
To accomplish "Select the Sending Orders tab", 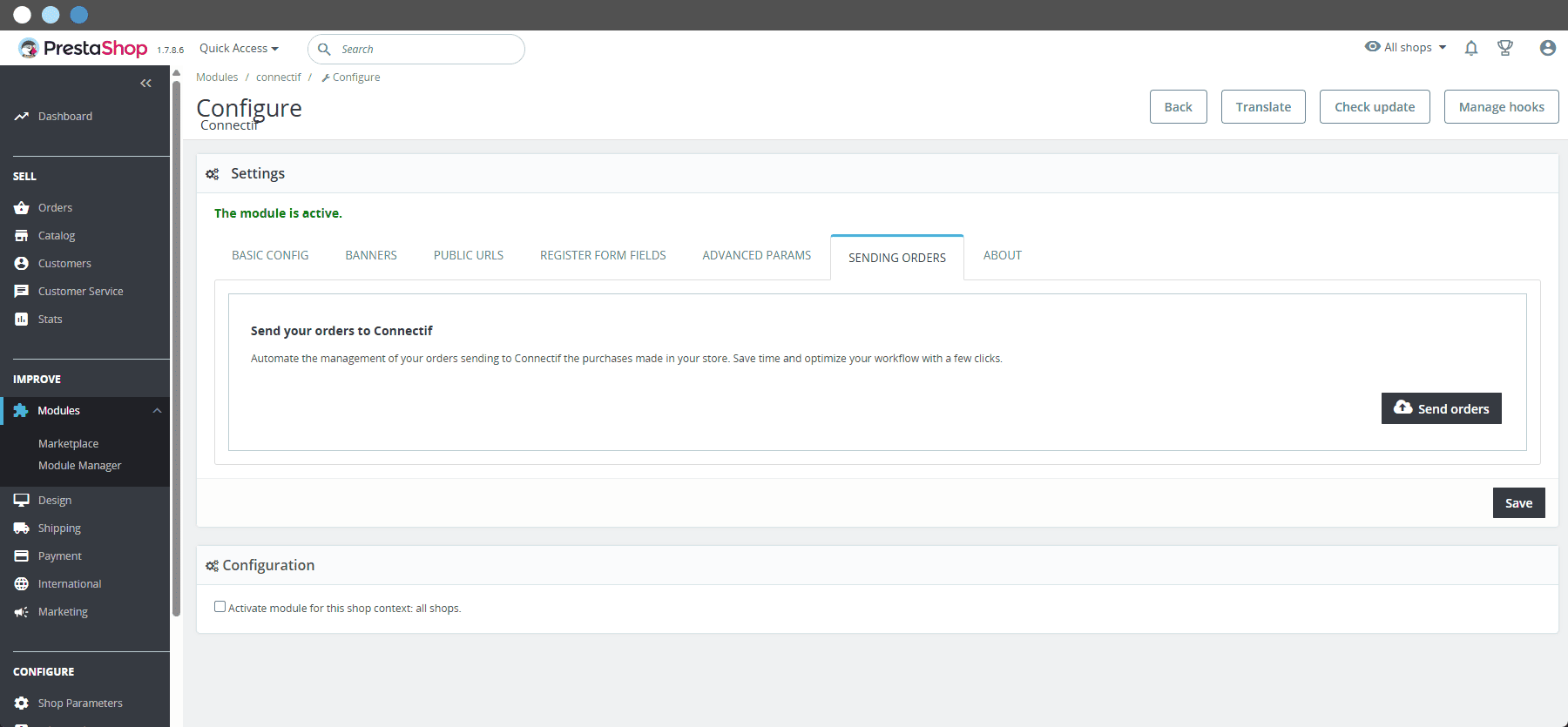I will tap(897, 258).
